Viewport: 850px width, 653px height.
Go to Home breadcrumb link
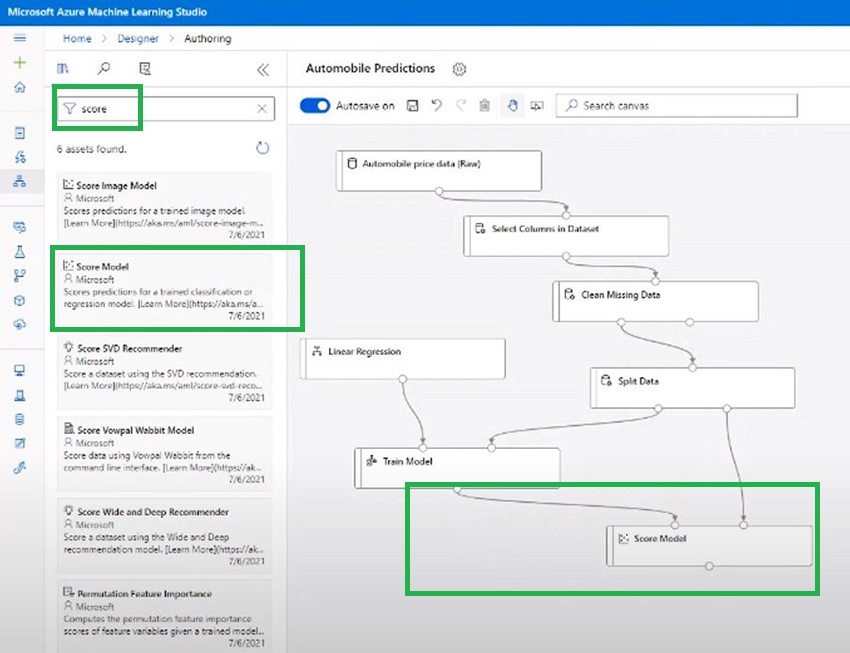coord(77,38)
